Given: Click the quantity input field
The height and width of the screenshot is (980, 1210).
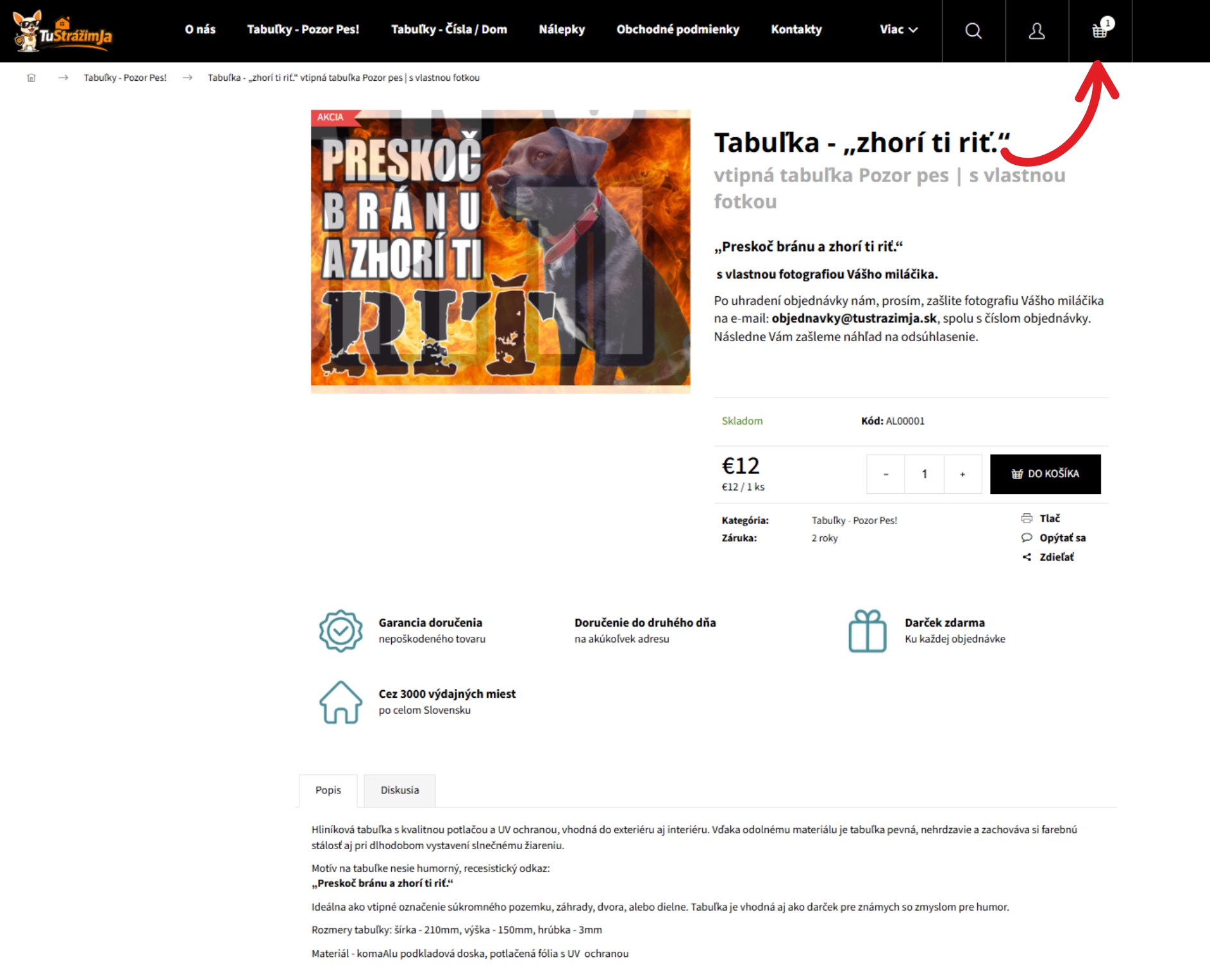Looking at the screenshot, I should click(924, 474).
